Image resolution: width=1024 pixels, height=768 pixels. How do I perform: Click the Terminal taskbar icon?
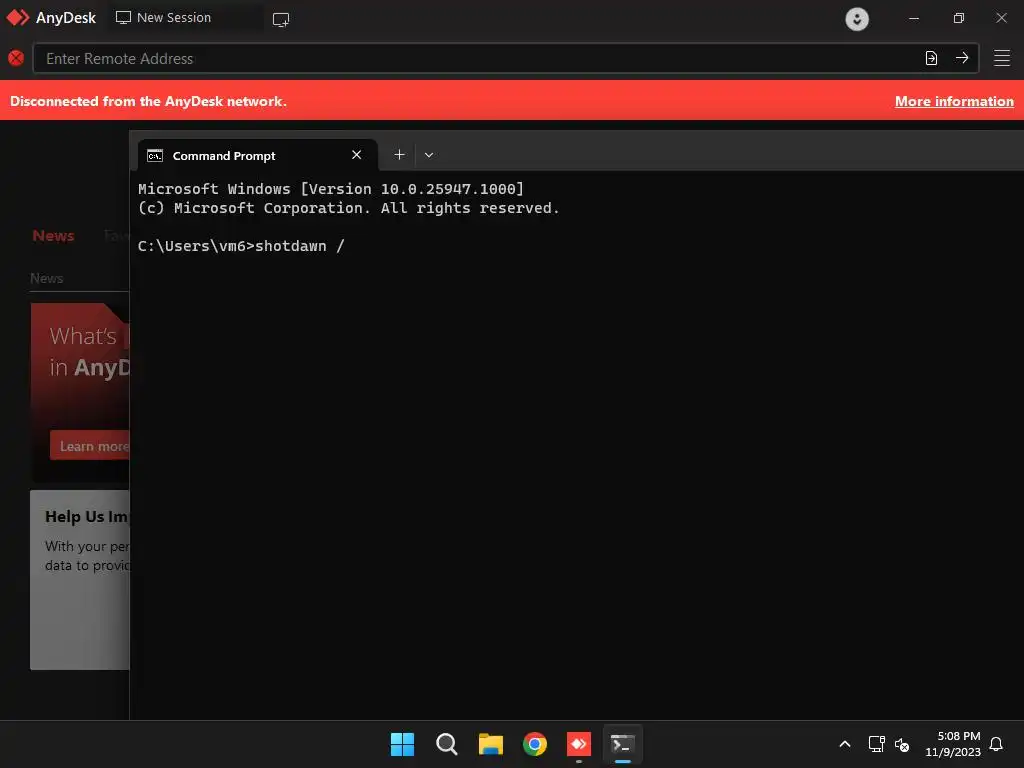pyautogui.click(x=622, y=744)
